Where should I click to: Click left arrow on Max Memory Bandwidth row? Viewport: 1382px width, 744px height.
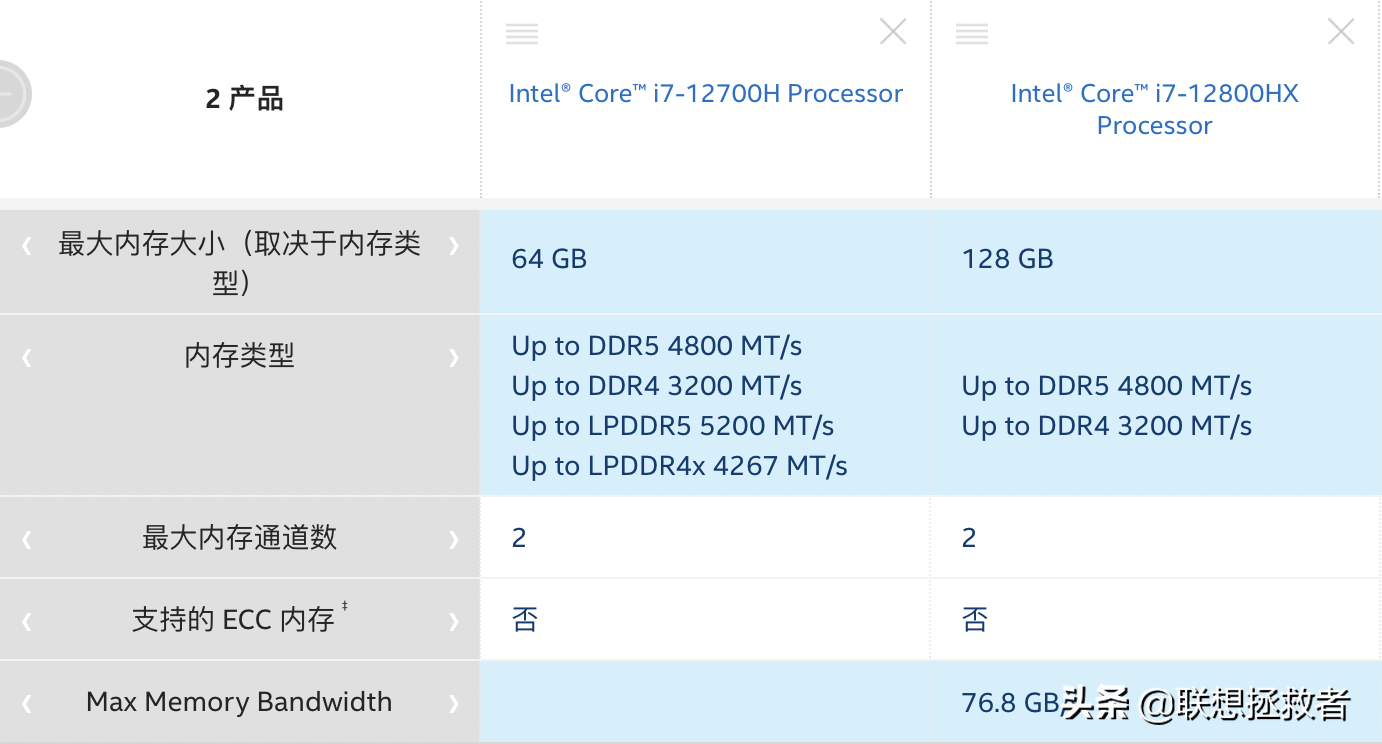pos(27,703)
